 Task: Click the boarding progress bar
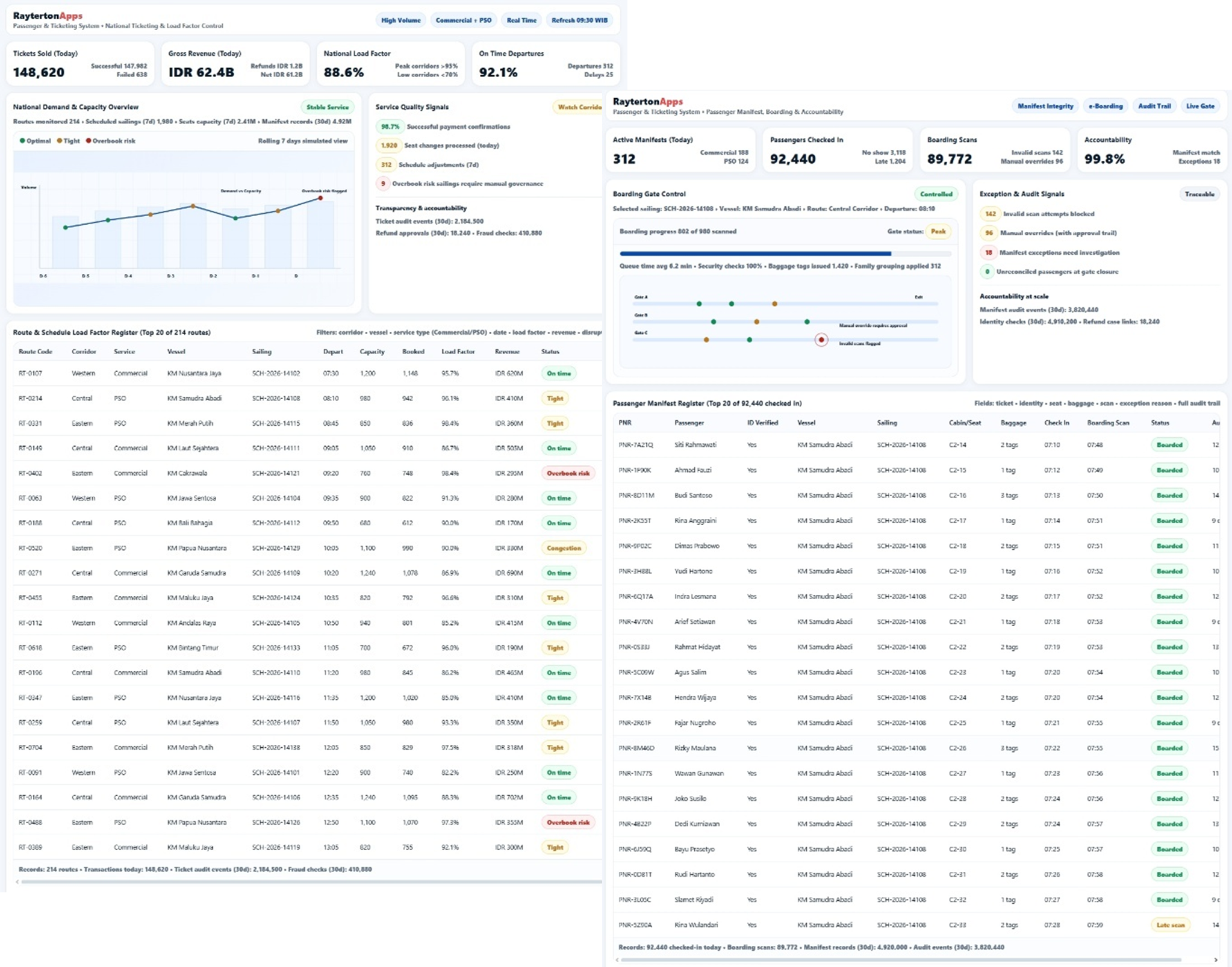[785, 253]
